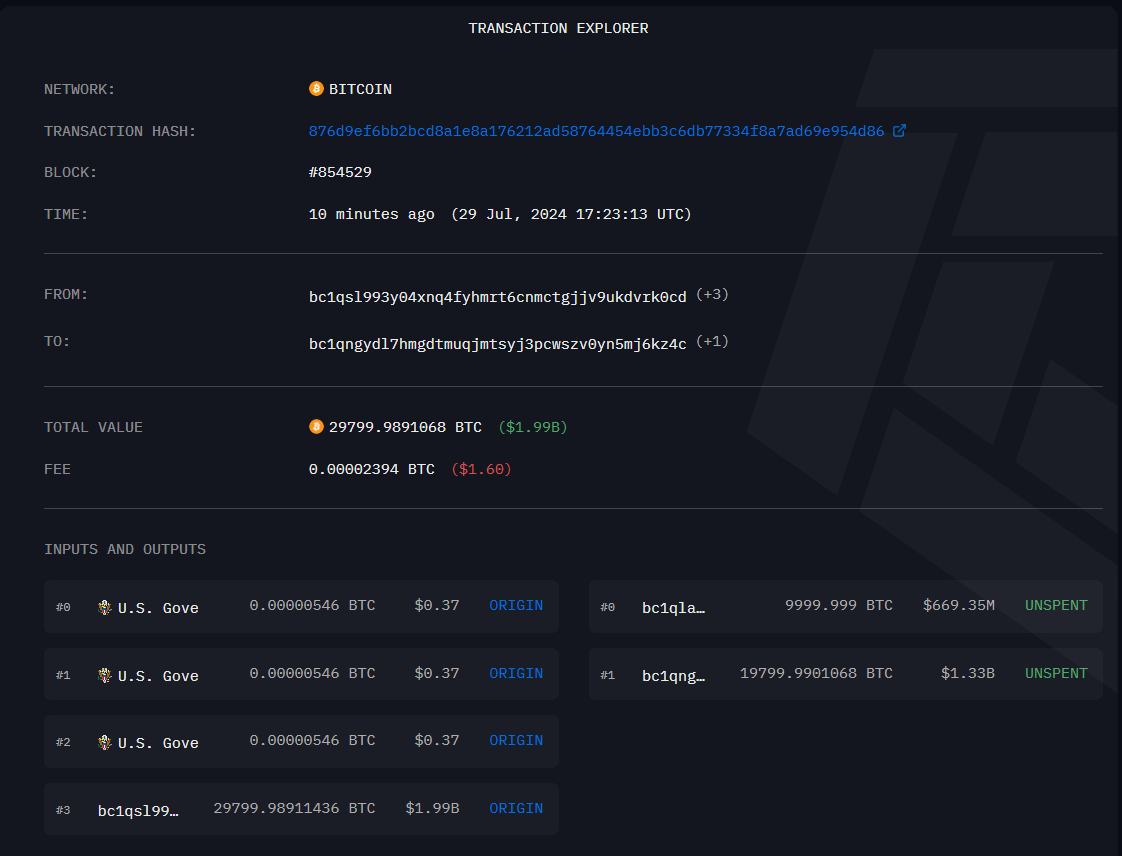Viewport: 1122px width, 856px height.
Task: Click the ($1.60) fee in USD
Action: coord(481,469)
